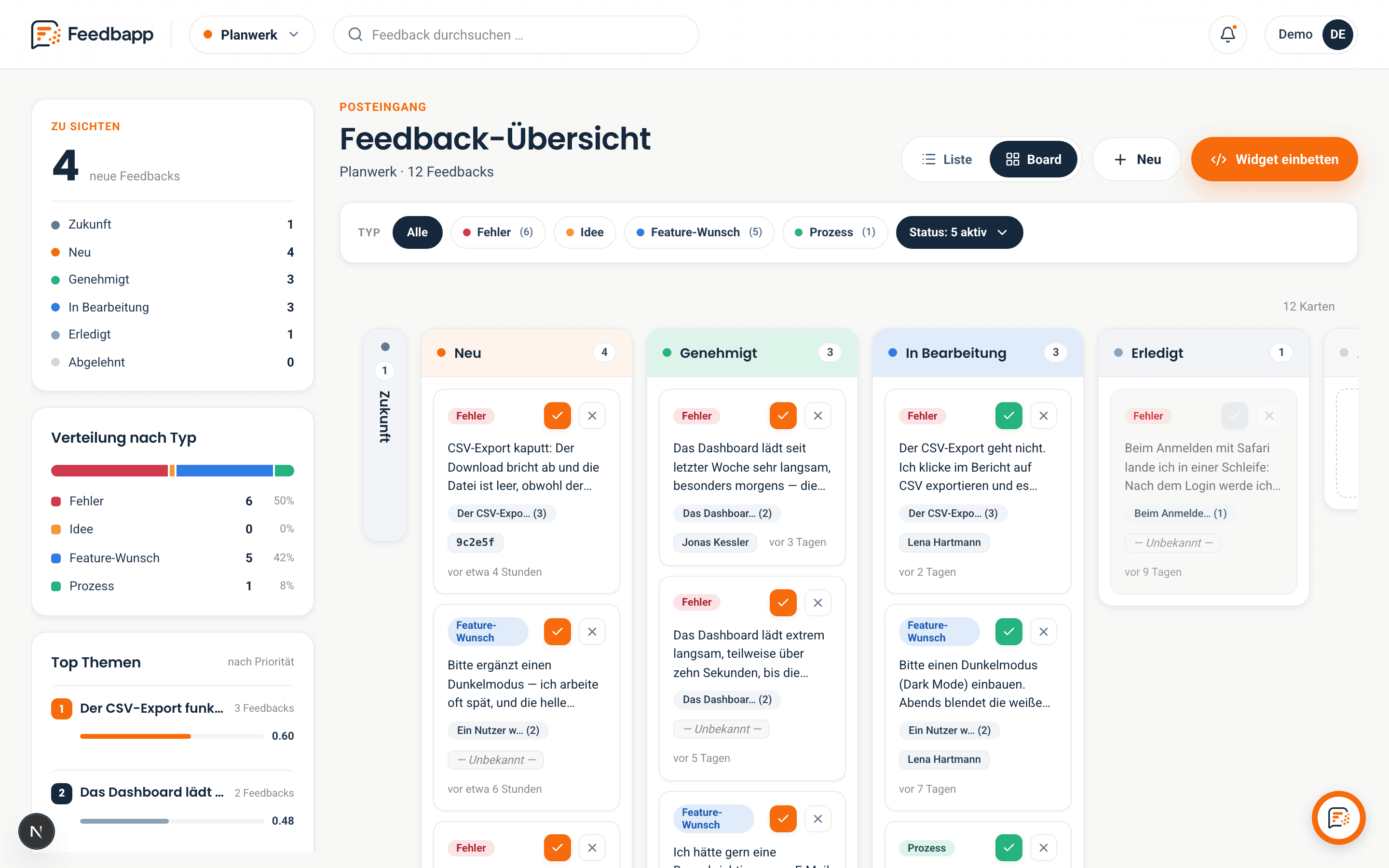
Task: Click red Fehler segment of distribution bar
Action: pos(109,471)
